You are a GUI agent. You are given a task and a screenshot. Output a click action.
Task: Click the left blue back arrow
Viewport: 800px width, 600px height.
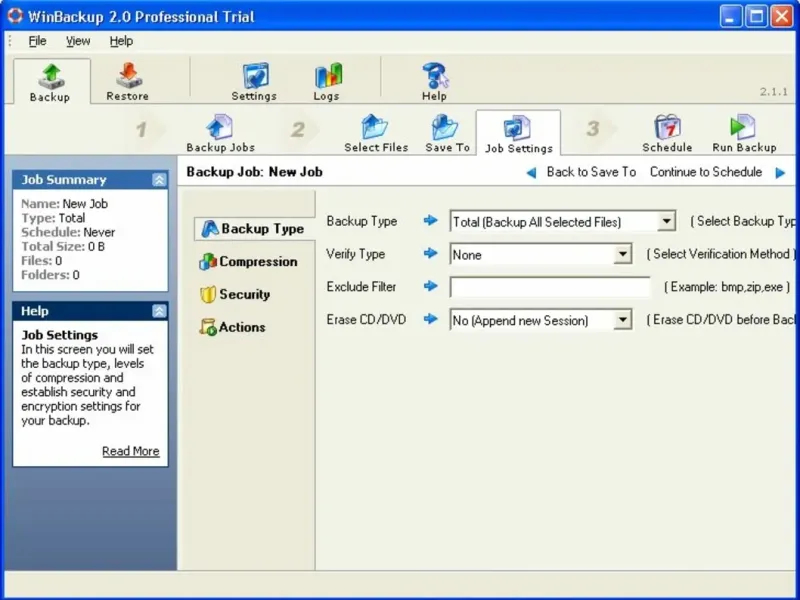click(531, 172)
